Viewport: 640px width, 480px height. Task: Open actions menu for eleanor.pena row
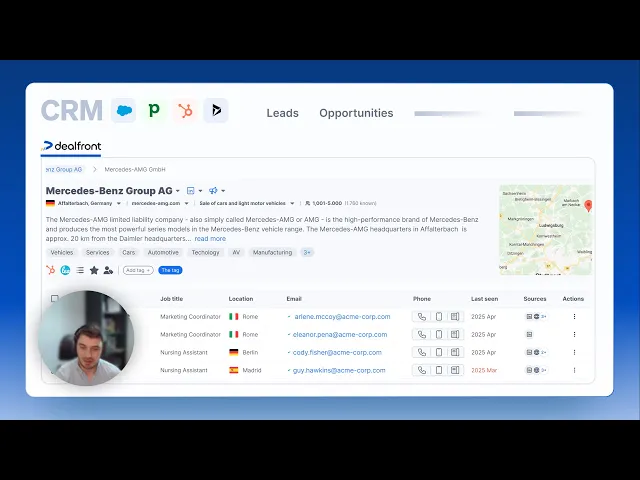coord(574,335)
